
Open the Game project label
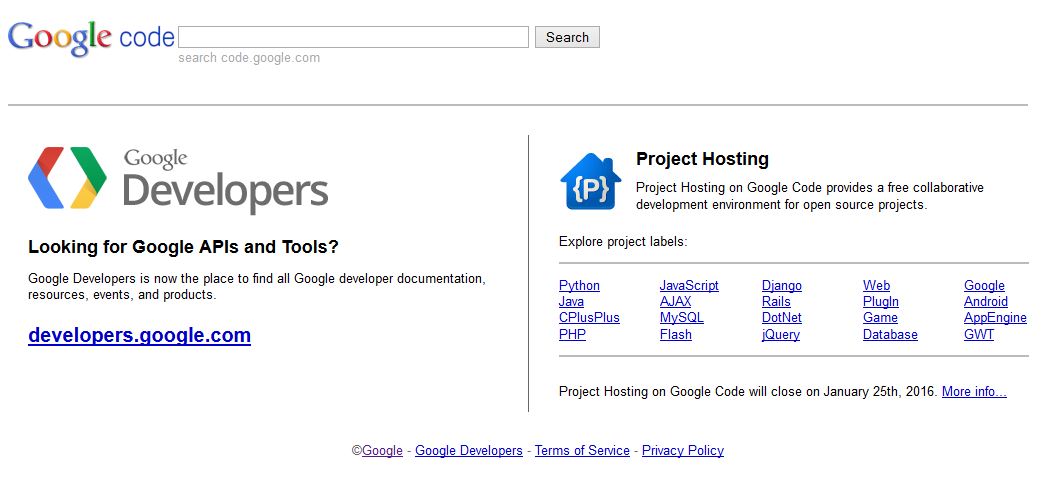point(881,318)
